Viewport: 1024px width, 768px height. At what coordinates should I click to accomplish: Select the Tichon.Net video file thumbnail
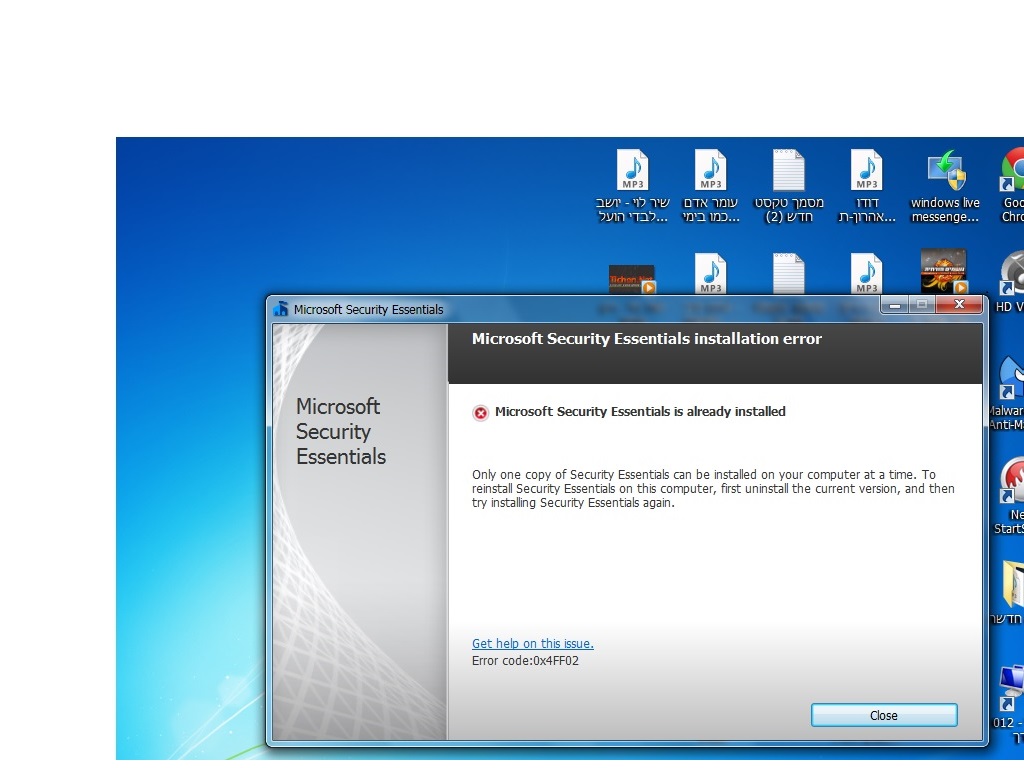click(632, 278)
